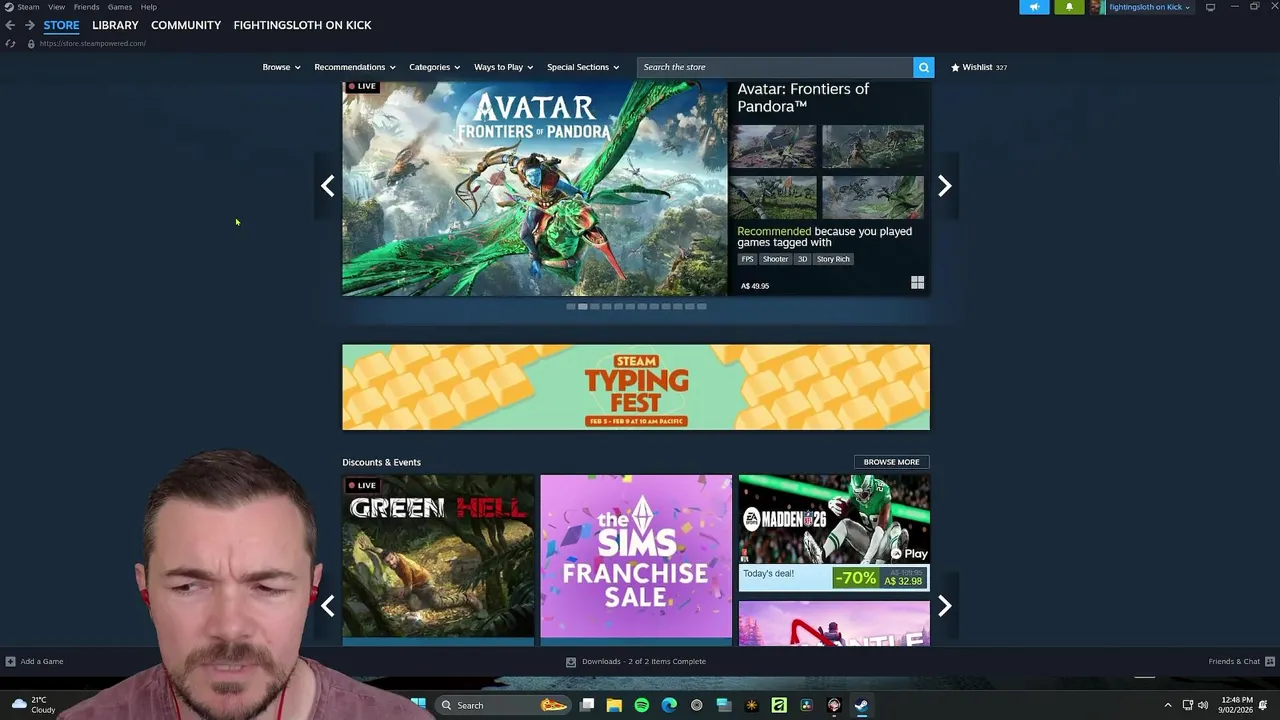Click the Steam announcements megaphone icon
The image size is (1280, 720).
(1034, 7)
